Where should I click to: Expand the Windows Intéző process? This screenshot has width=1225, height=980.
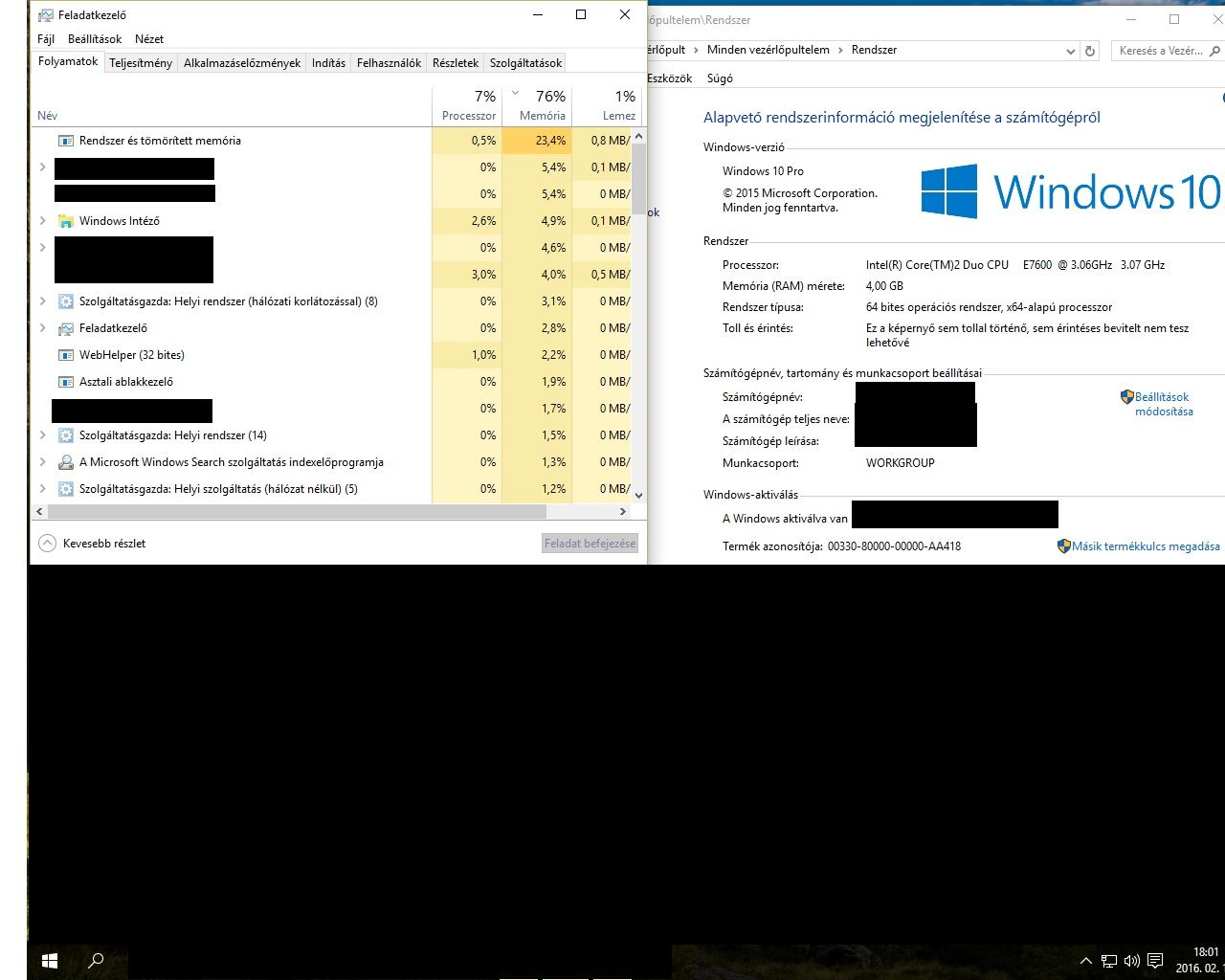42,221
